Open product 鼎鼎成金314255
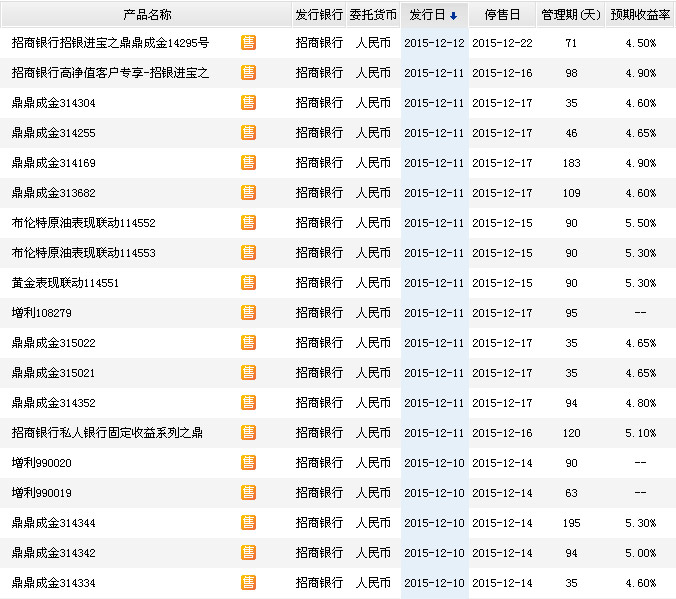 tap(53, 133)
